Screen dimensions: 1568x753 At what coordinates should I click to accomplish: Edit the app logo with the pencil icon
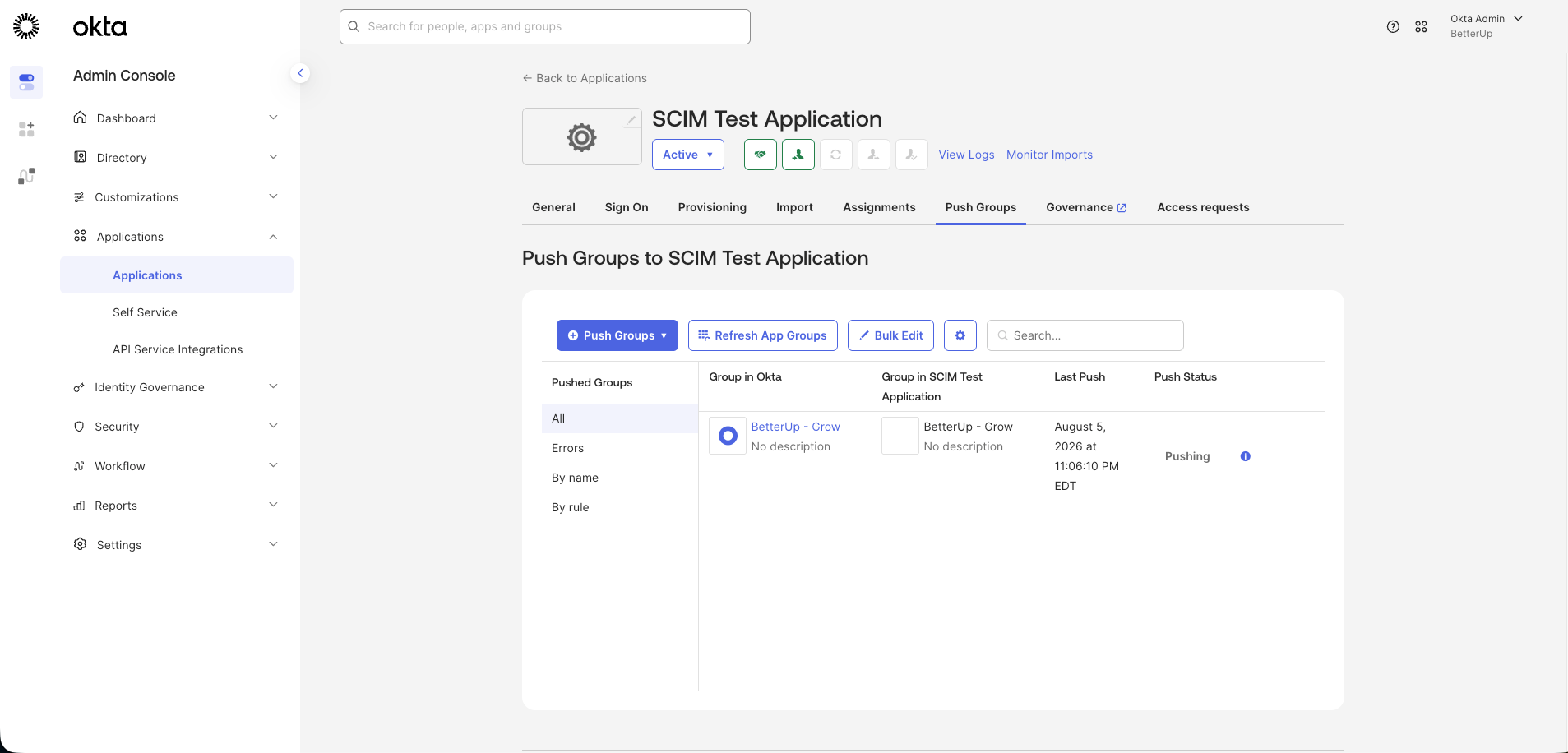[631, 119]
